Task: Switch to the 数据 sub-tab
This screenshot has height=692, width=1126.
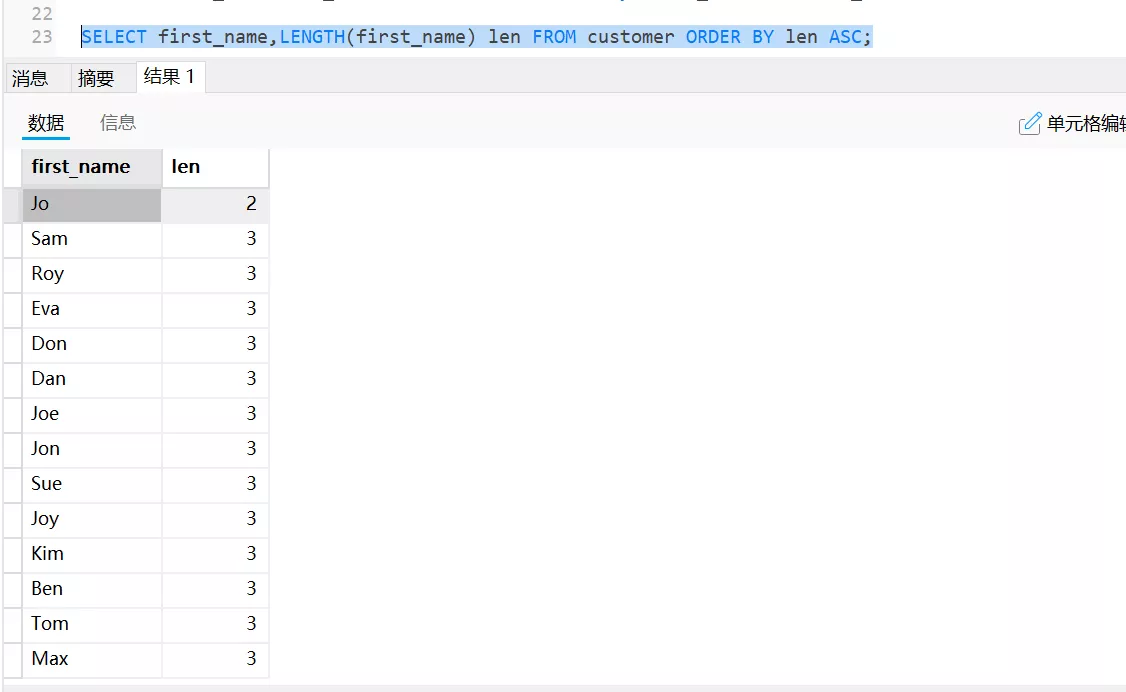Action: tap(46, 123)
